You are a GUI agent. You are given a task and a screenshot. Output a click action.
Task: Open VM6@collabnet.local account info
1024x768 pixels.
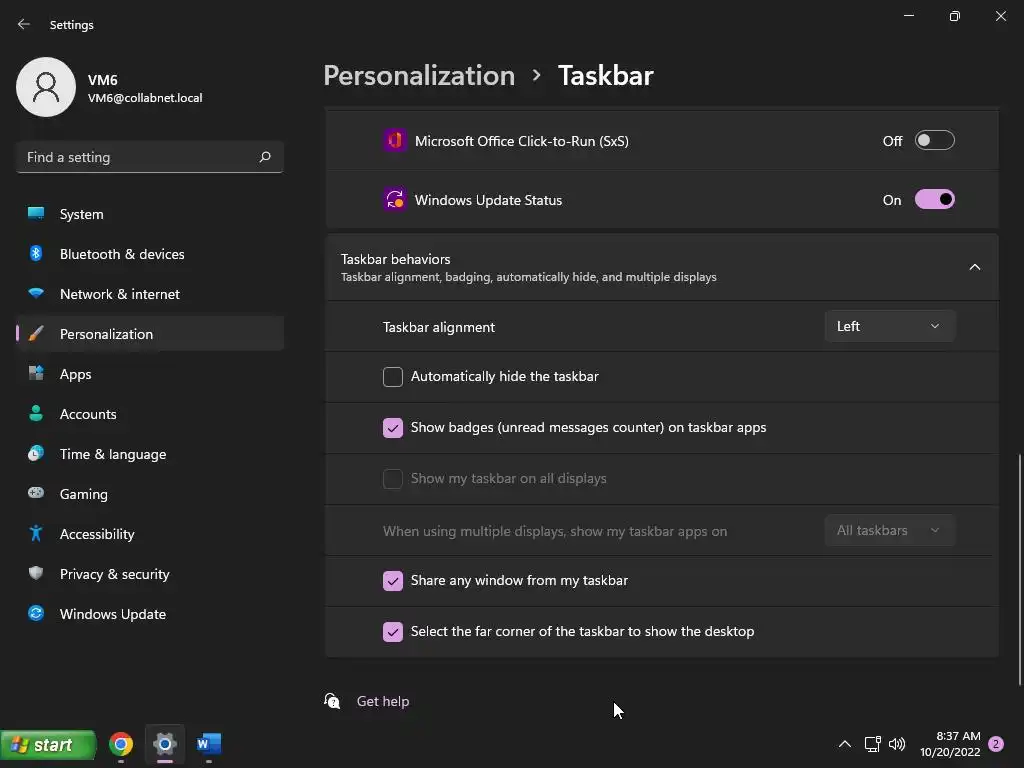tap(145, 98)
